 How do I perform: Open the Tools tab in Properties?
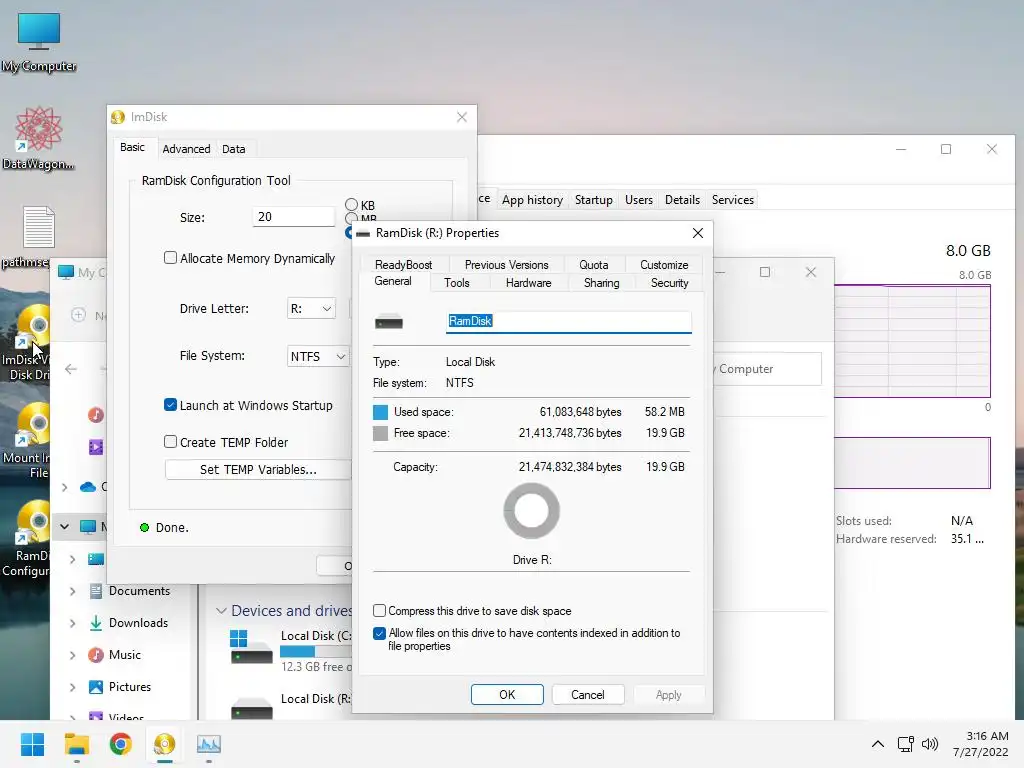click(x=456, y=283)
